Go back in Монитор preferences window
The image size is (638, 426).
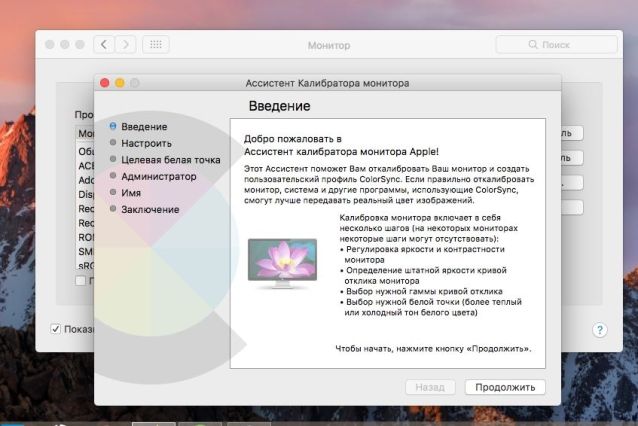click(x=104, y=44)
